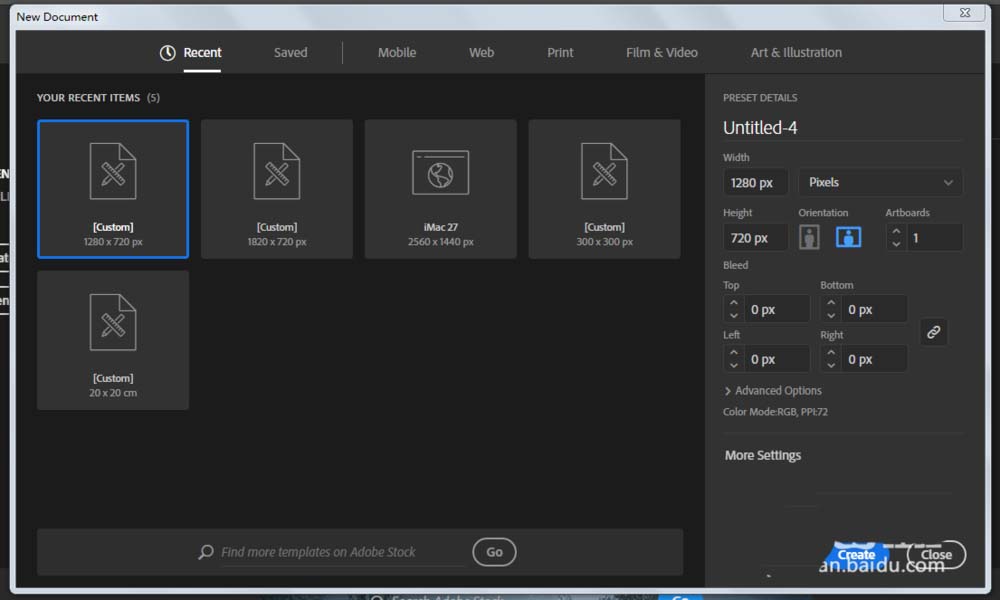
Task: Increase the Top bleed value
Action: pos(733,303)
